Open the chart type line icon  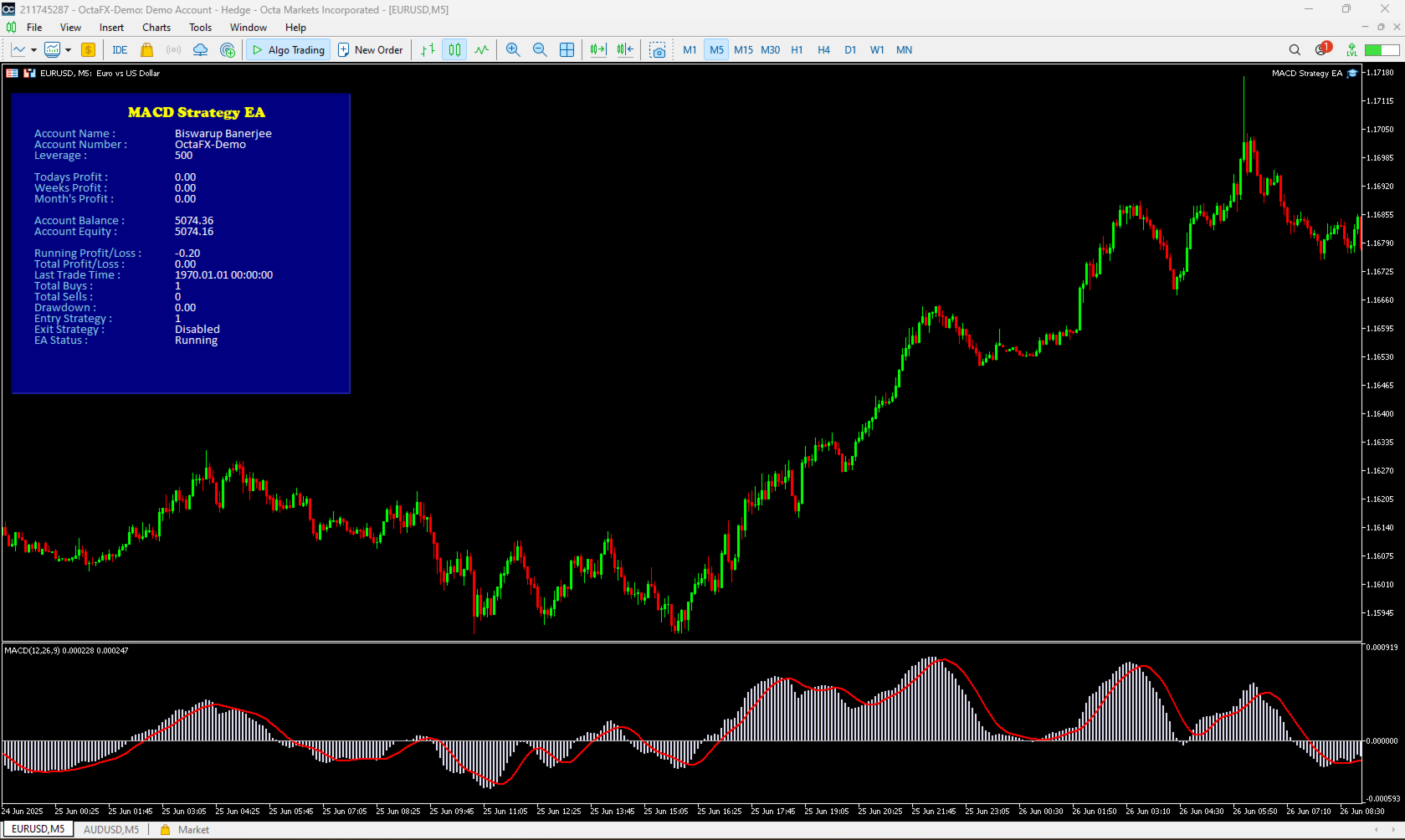click(18, 50)
